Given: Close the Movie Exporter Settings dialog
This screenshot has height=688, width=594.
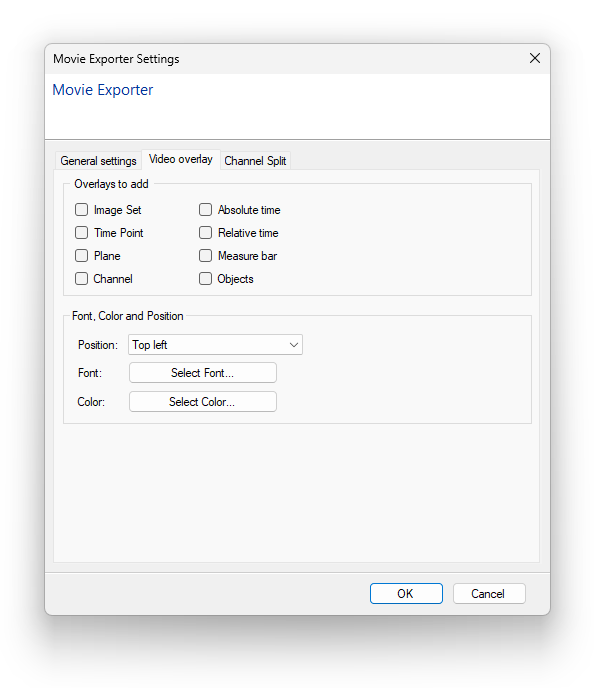Looking at the screenshot, I should point(534,58).
